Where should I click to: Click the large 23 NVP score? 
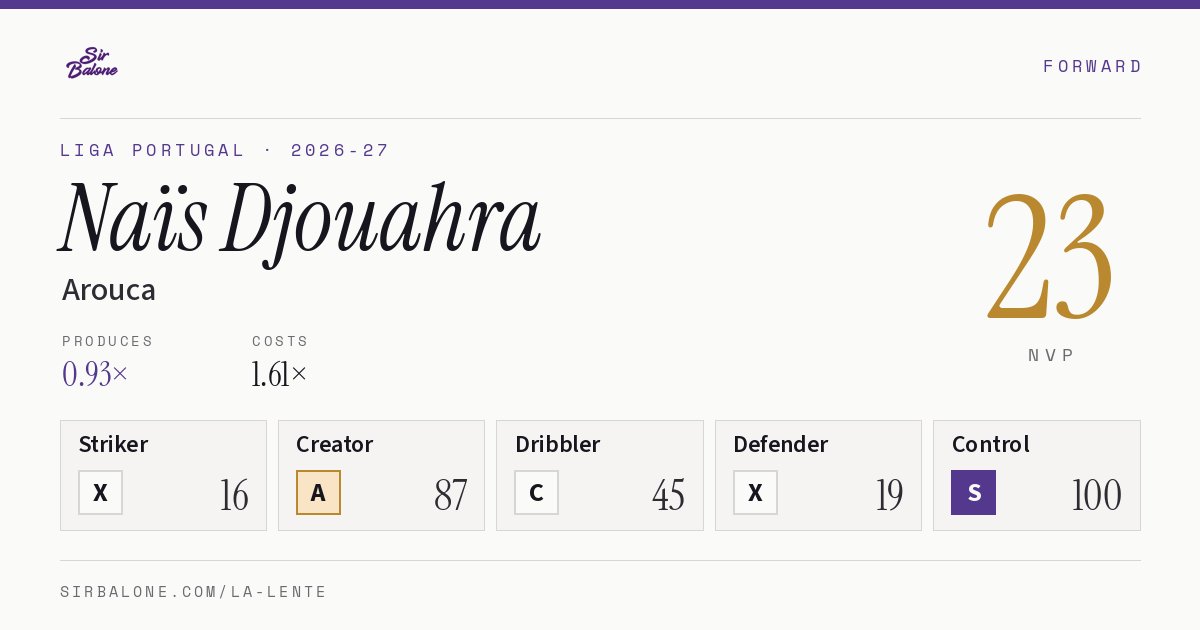point(1050,256)
